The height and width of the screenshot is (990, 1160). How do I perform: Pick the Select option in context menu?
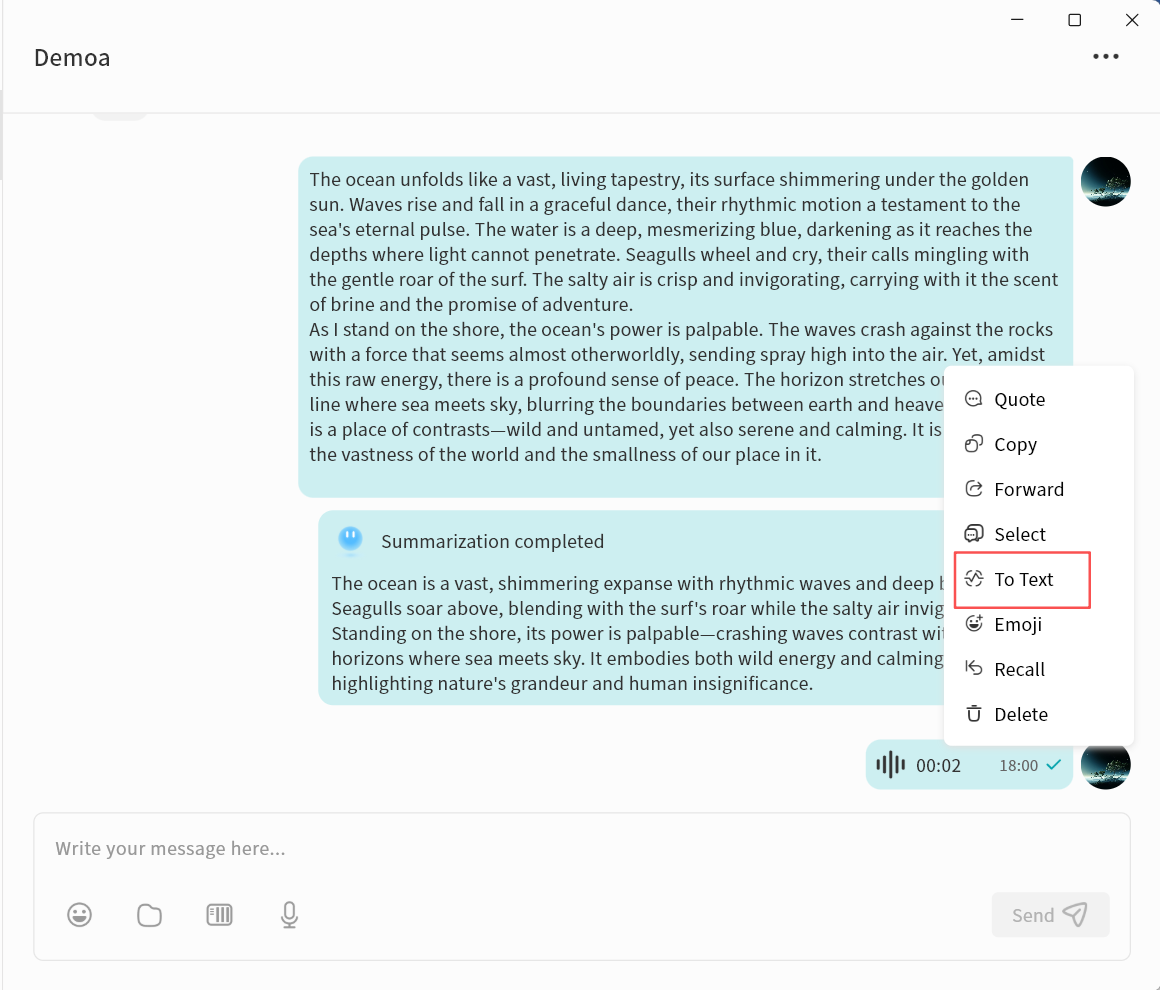[x=1019, y=534]
